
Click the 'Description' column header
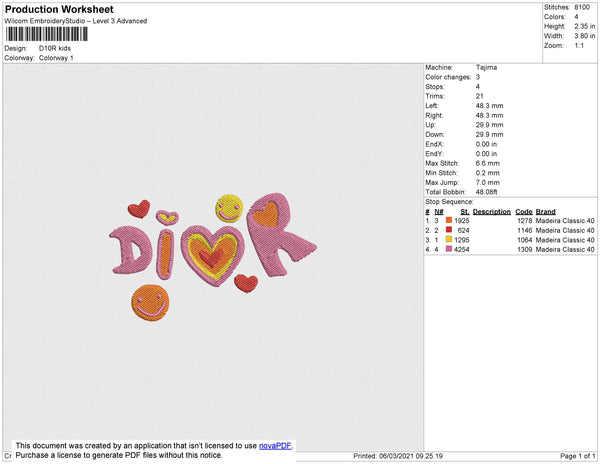pyautogui.click(x=492, y=212)
